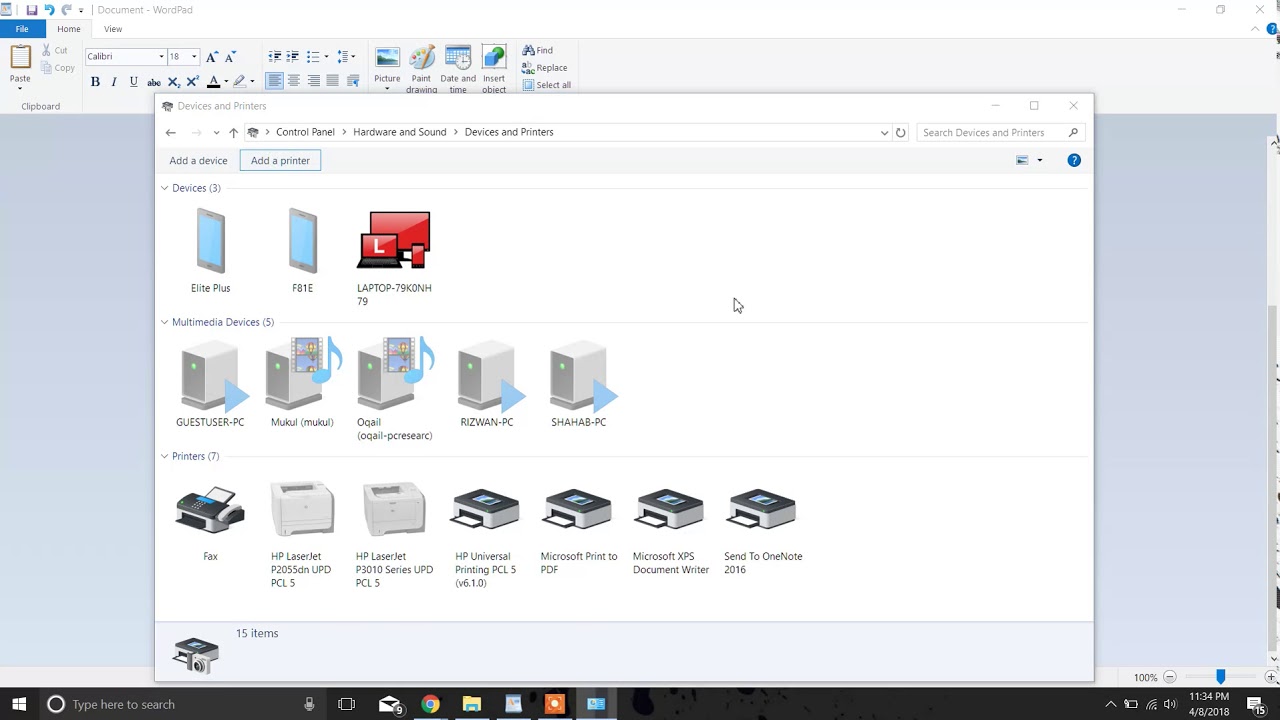This screenshot has width=1280, height=720.
Task: Click the Add a printer button
Action: coord(280,160)
